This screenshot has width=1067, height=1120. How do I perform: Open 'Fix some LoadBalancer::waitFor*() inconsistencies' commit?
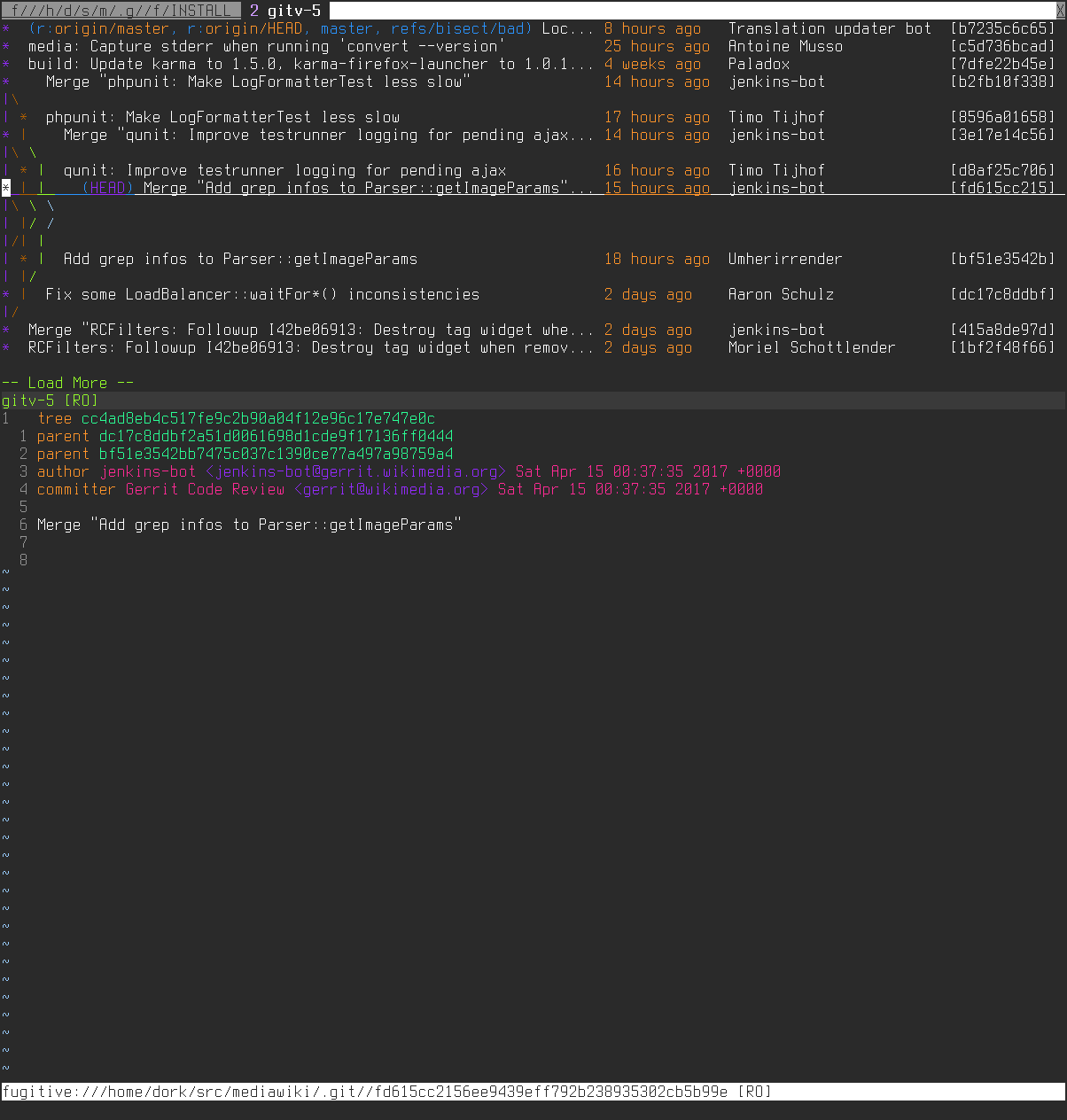pos(262,294)
